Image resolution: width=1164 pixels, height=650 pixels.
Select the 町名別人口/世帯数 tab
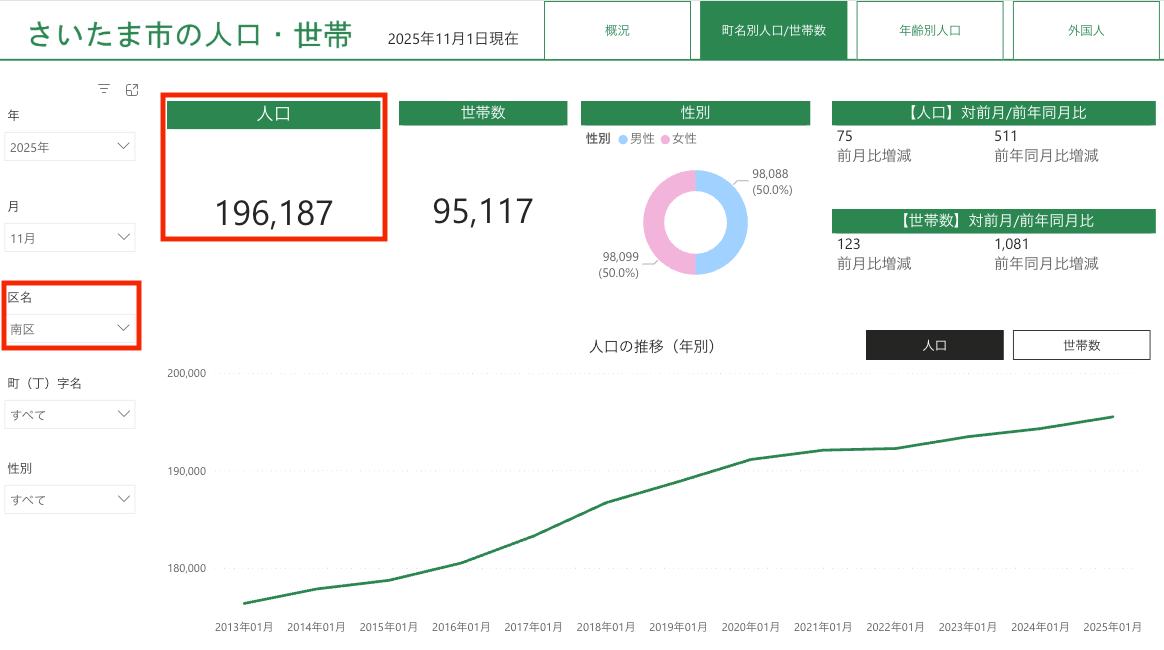point(773,30)
